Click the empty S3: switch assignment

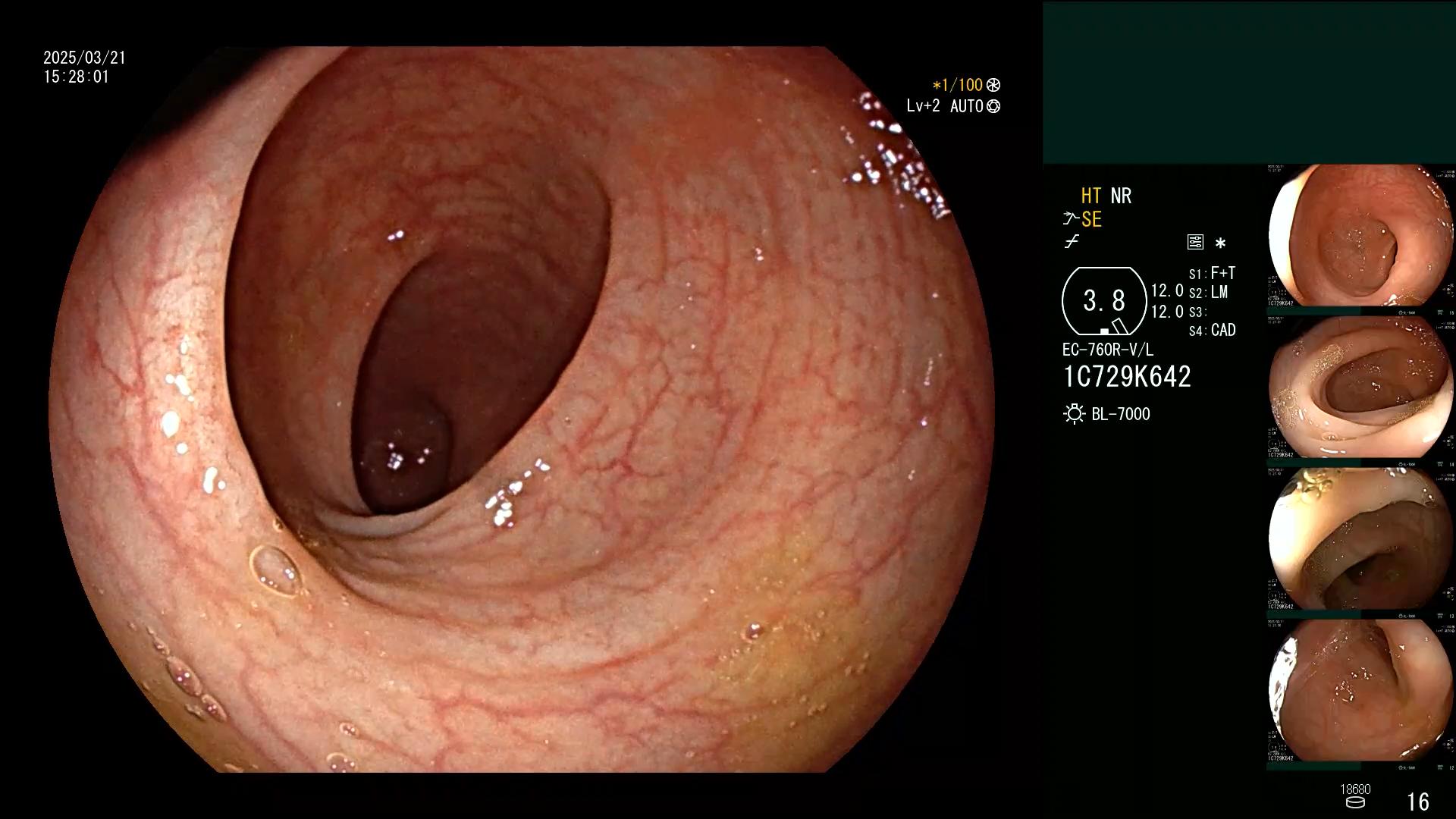coord(1197,312)
